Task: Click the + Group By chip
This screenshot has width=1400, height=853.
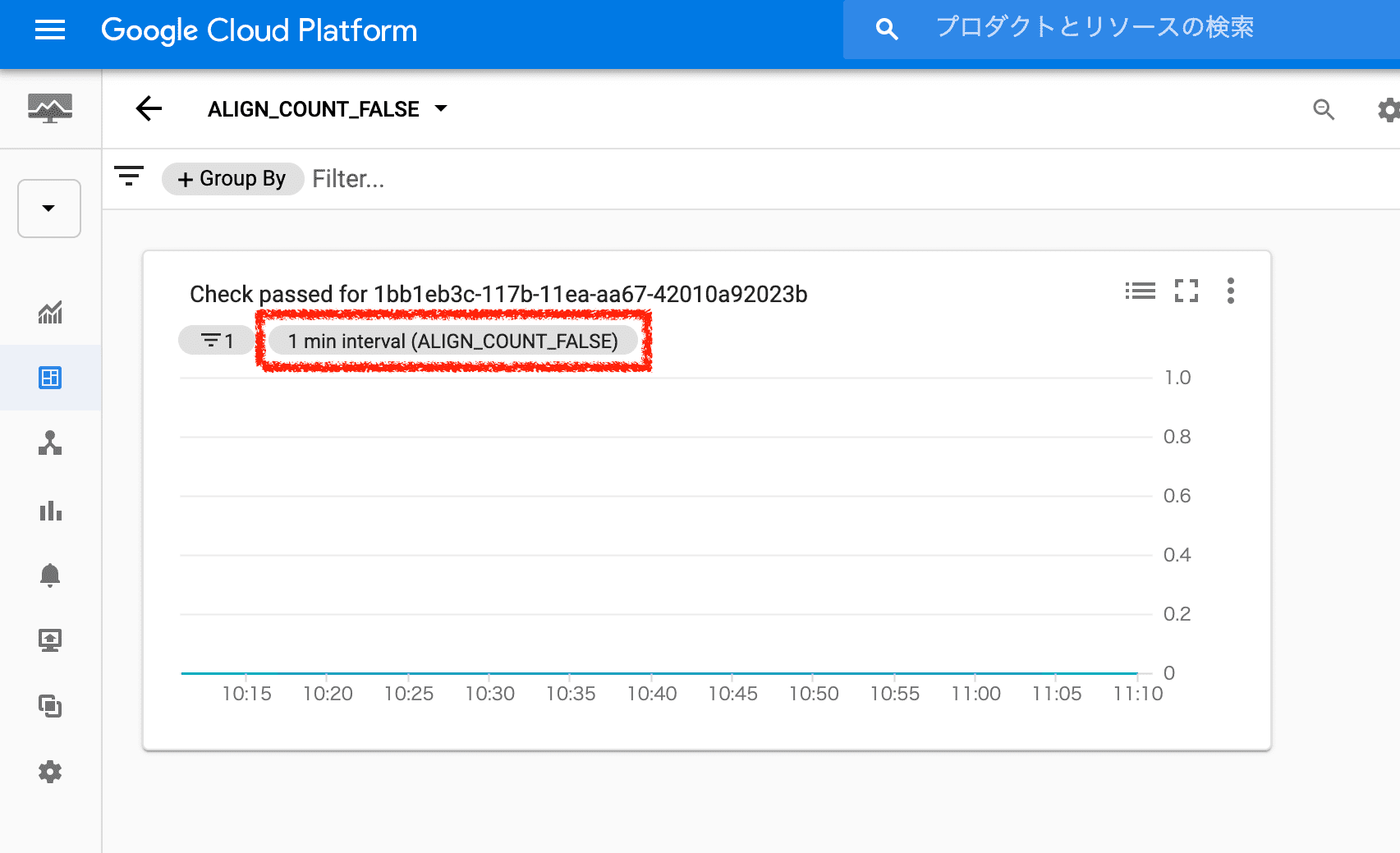Action: 232,179
